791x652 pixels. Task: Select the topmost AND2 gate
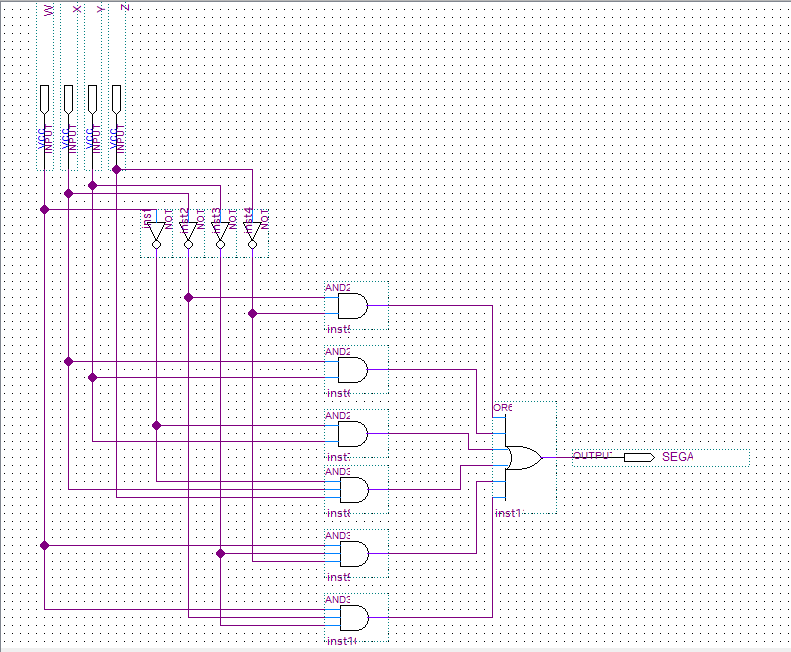[352, 306]
